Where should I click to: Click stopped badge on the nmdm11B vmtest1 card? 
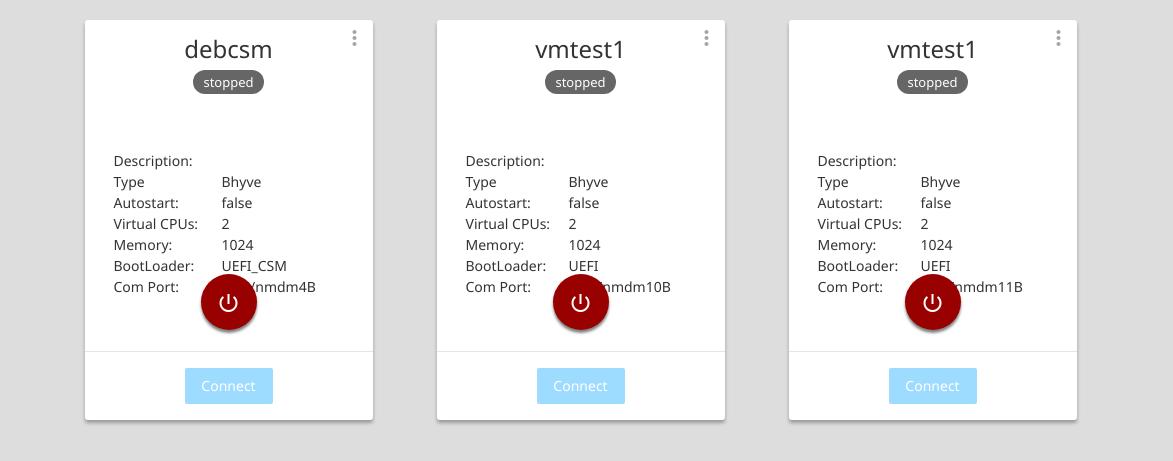933,82
